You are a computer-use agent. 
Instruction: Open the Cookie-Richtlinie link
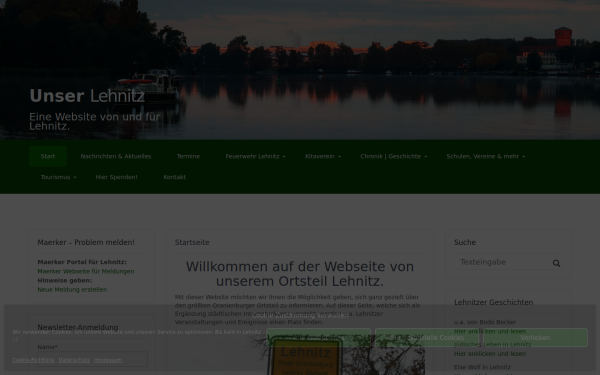33,360
